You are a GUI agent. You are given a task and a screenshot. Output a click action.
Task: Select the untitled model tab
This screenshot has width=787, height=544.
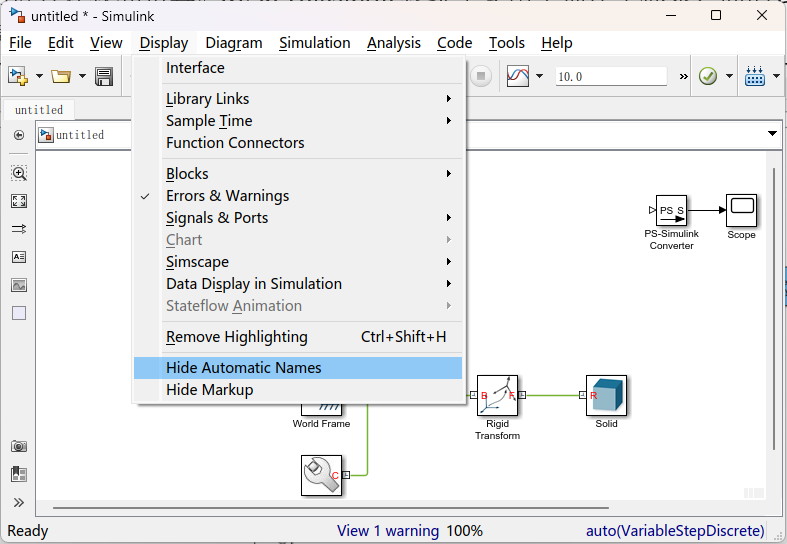coord(39,110)
